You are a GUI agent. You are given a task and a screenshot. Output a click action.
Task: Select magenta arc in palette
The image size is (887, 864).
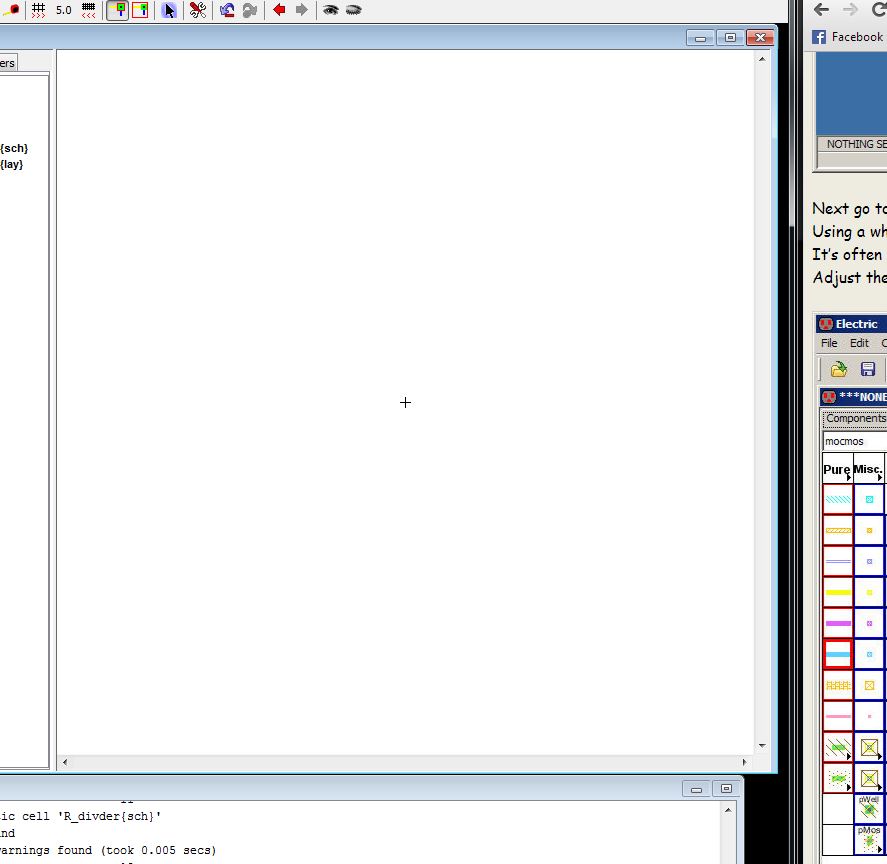tap(838, 624)
